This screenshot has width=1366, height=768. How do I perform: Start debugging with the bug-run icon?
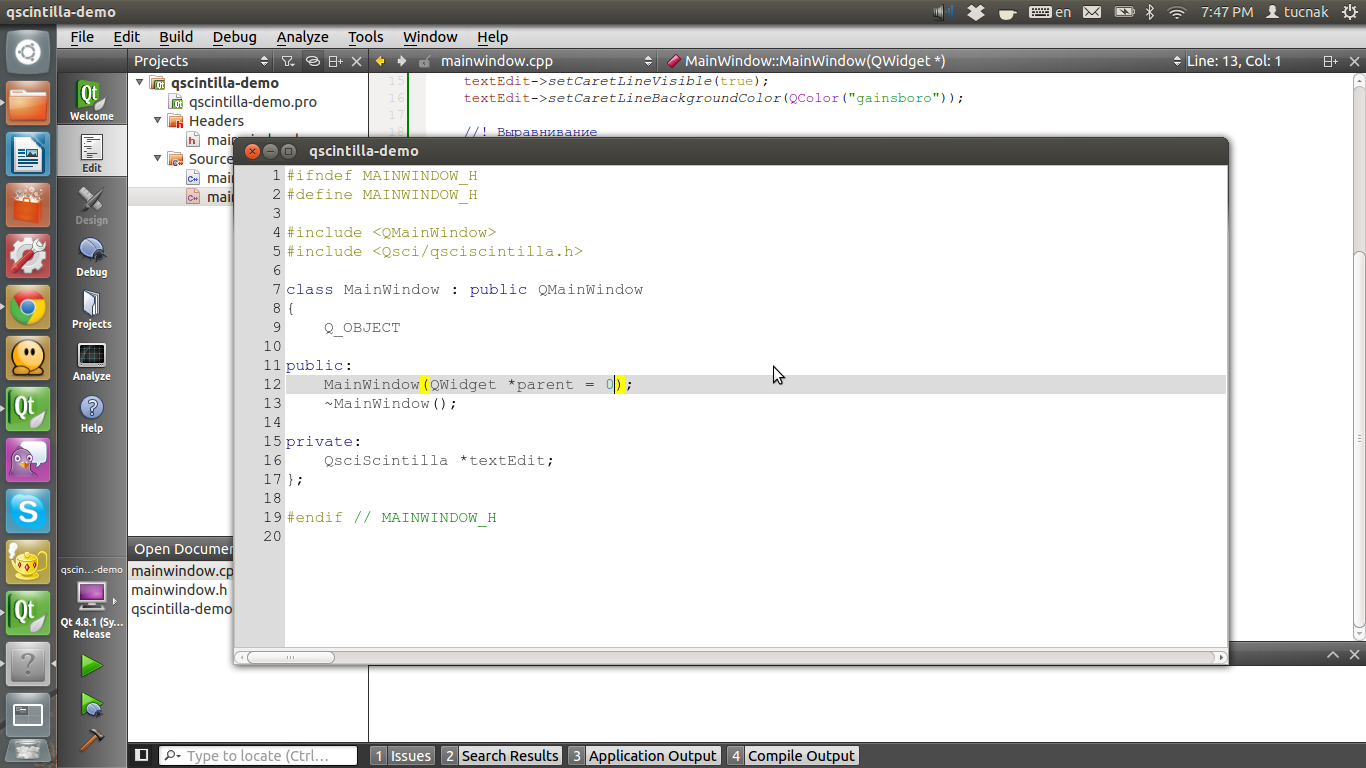click(92, 705)
